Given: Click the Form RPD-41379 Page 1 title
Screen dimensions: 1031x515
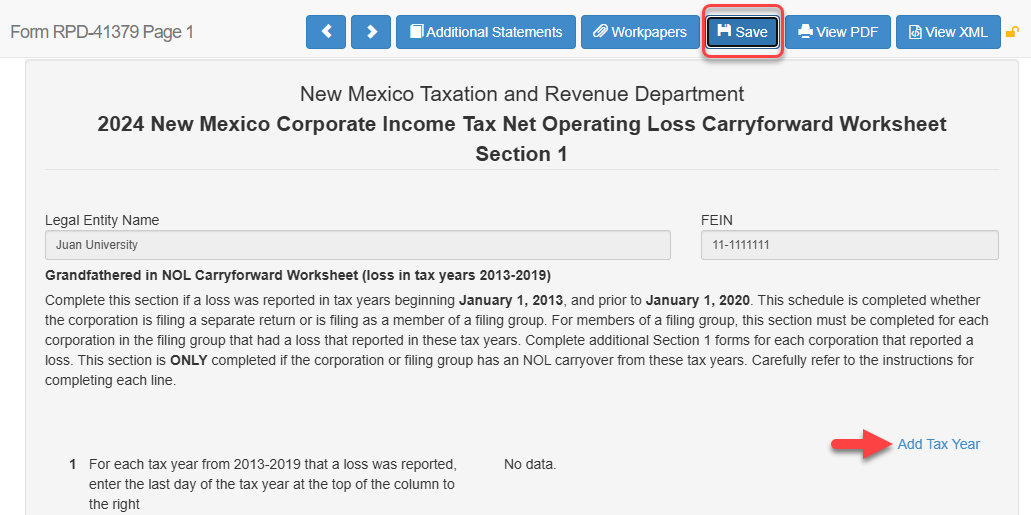Looking at the screenshot, I should tap(102, 32).
